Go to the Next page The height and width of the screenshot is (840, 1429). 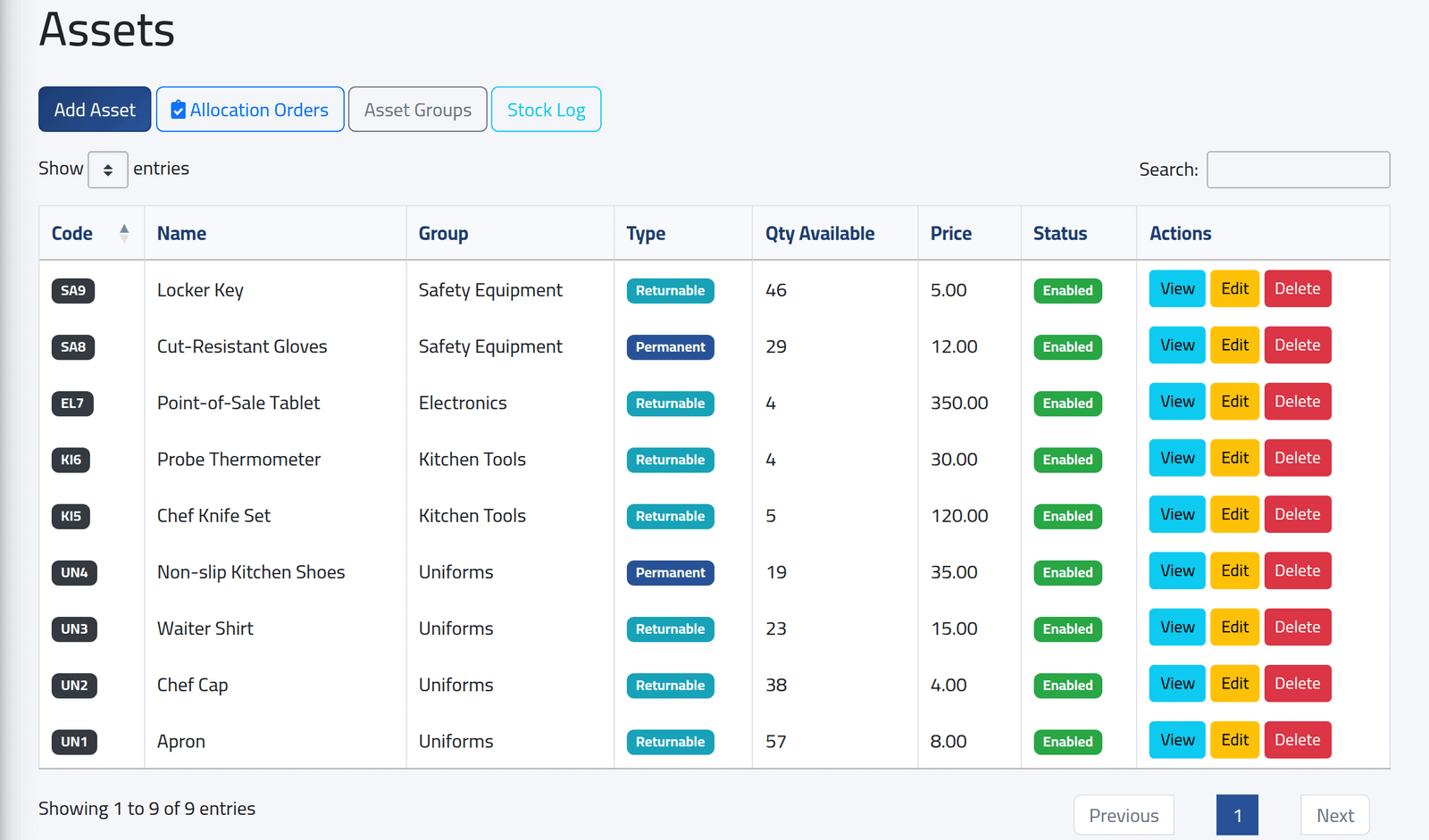click(x=1335, y=816)
